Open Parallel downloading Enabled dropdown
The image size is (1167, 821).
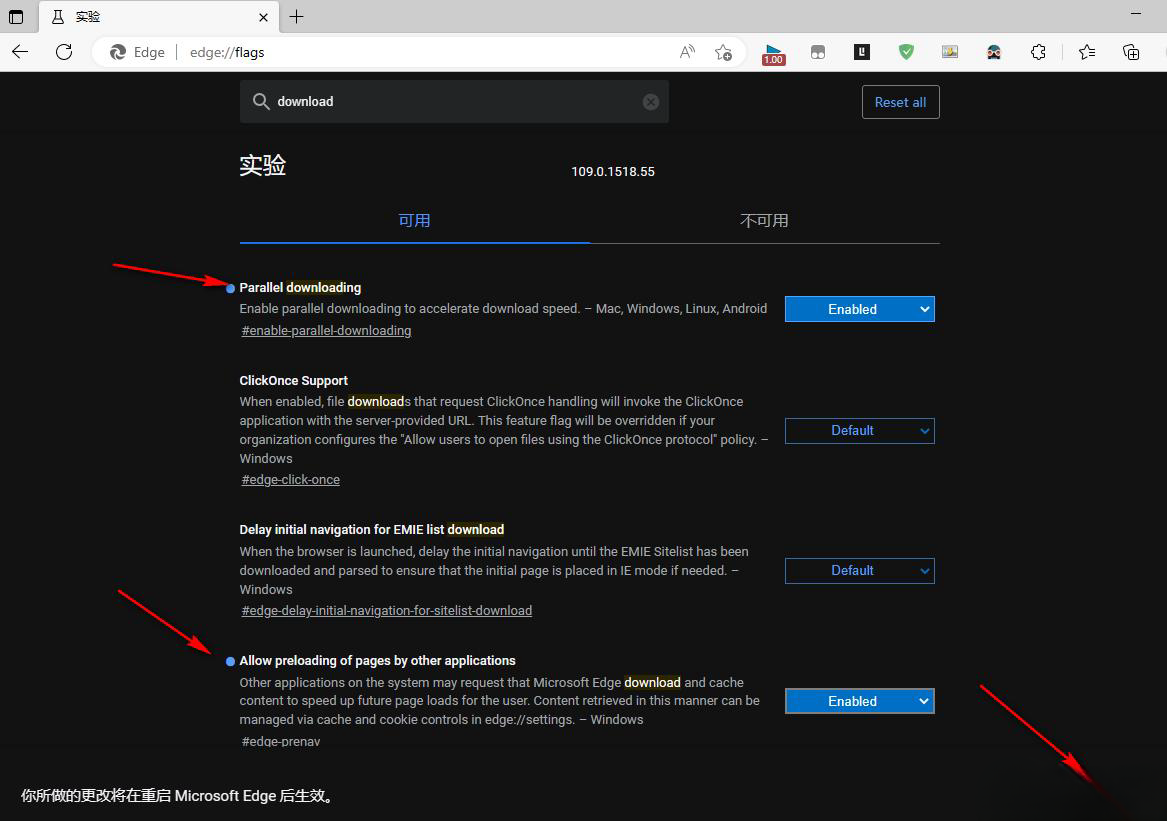point(860,309)
